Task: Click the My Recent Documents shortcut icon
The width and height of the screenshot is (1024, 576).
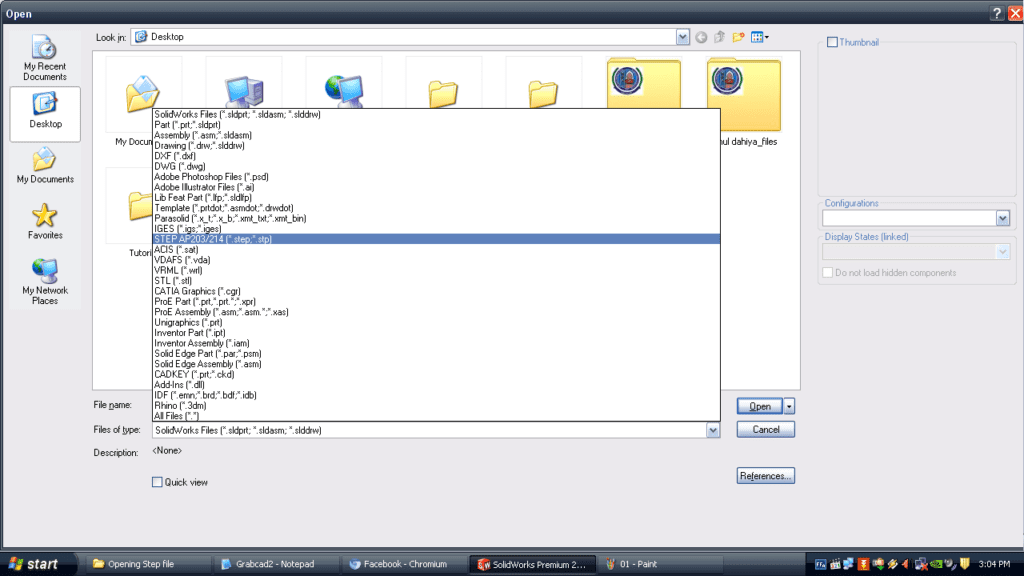Action: (45, 48)
